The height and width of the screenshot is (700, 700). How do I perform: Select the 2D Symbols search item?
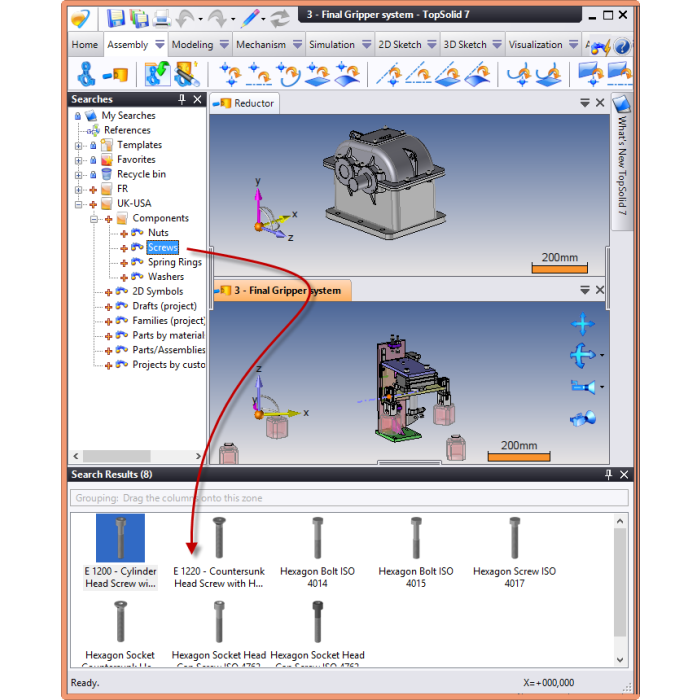158,292
